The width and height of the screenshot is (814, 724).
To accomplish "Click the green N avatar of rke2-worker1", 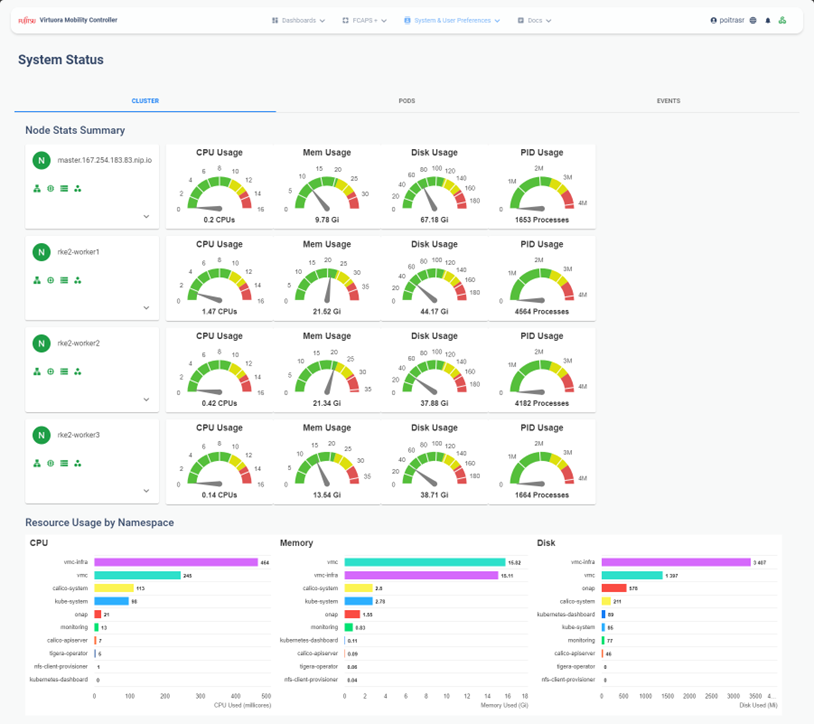I will click(41, 252).
